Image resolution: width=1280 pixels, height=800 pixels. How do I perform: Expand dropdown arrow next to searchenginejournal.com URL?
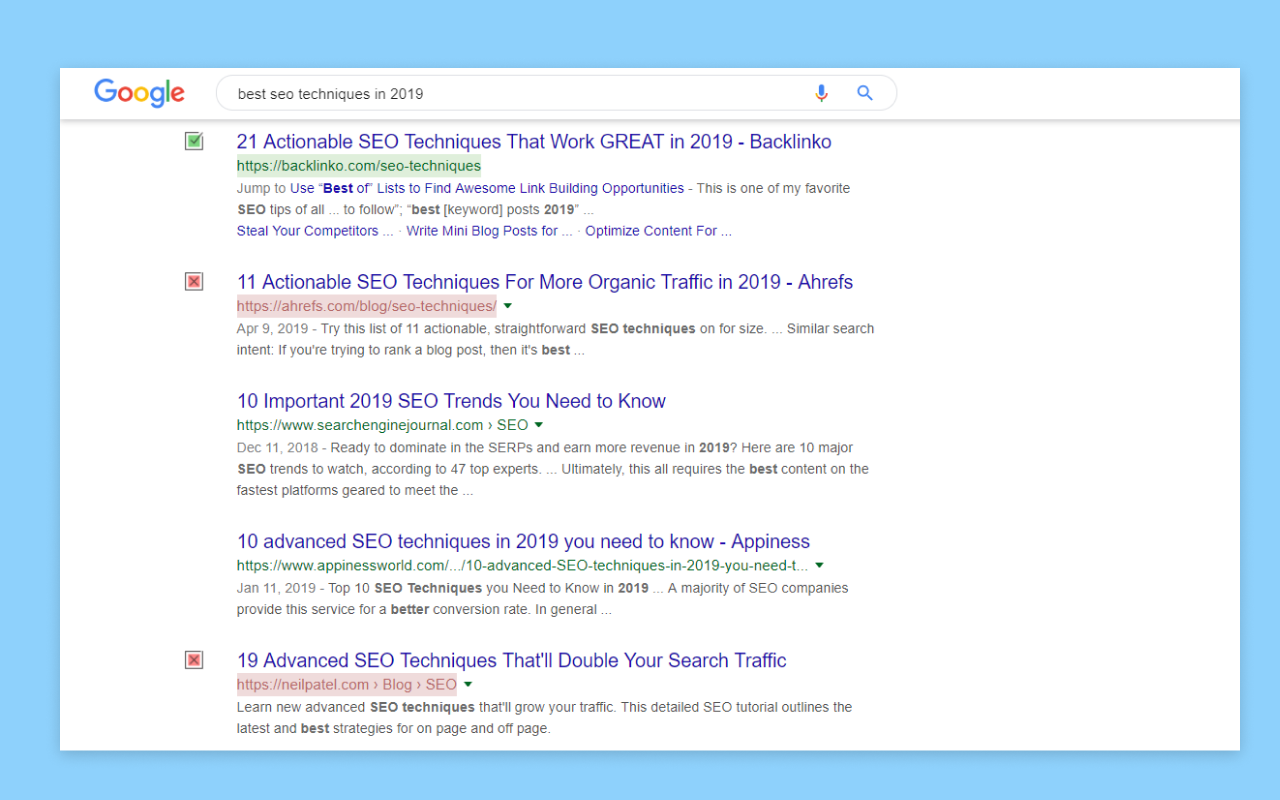pyautogui.click(x=539, y=425)
